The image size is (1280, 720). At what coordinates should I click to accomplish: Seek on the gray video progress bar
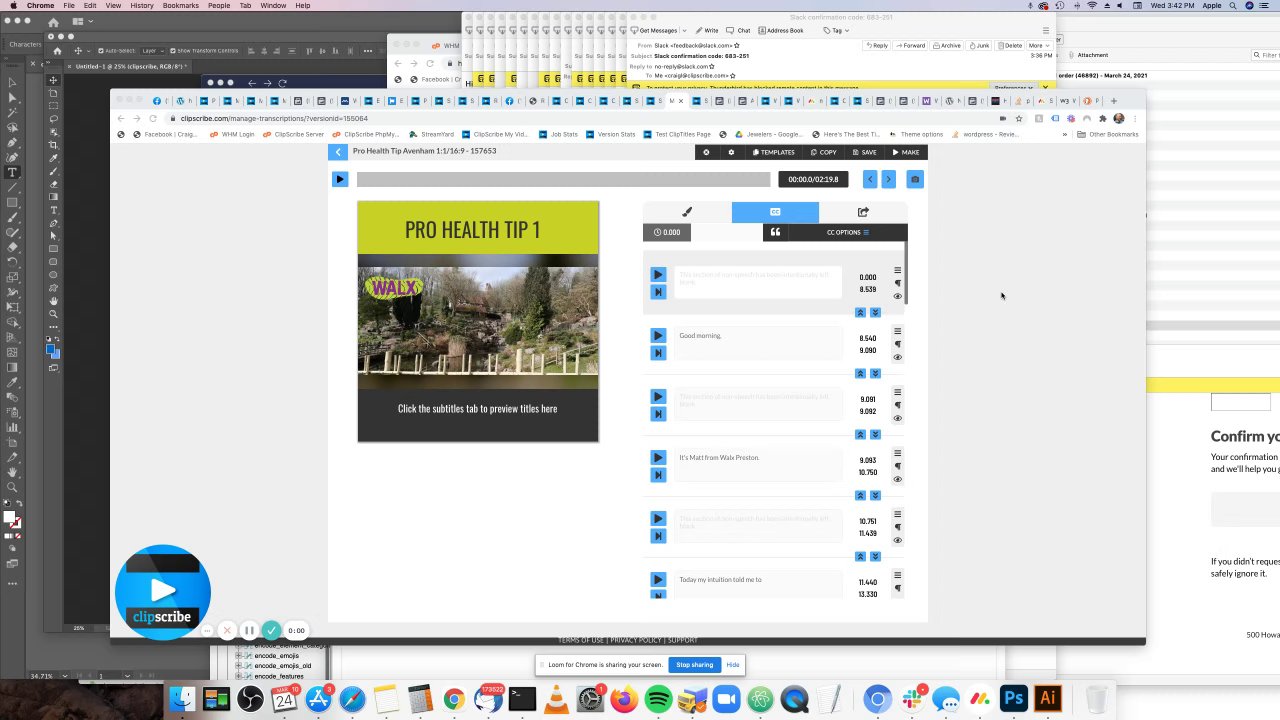pyautogui.click(x=563, y=179)
